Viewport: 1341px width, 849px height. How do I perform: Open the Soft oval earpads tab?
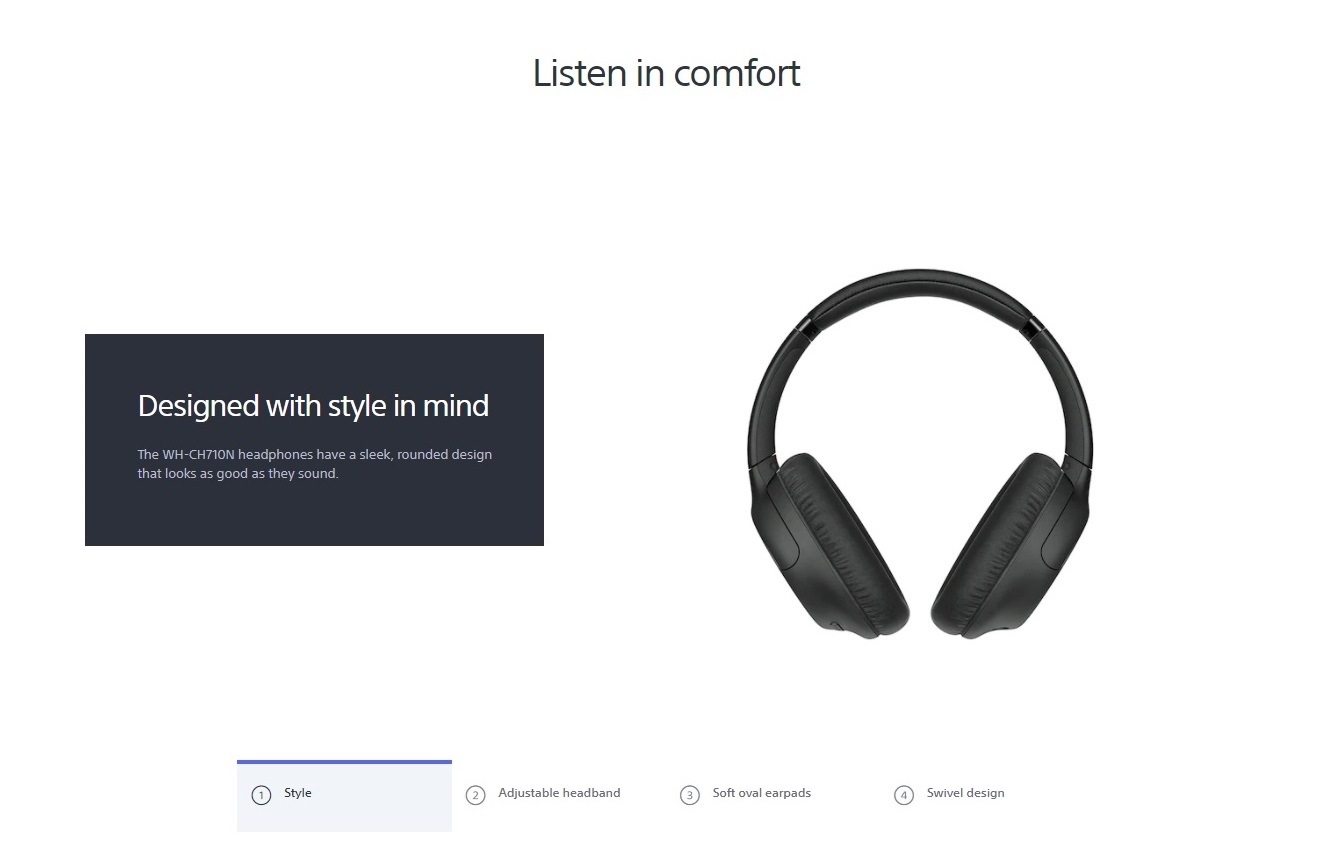762,793
